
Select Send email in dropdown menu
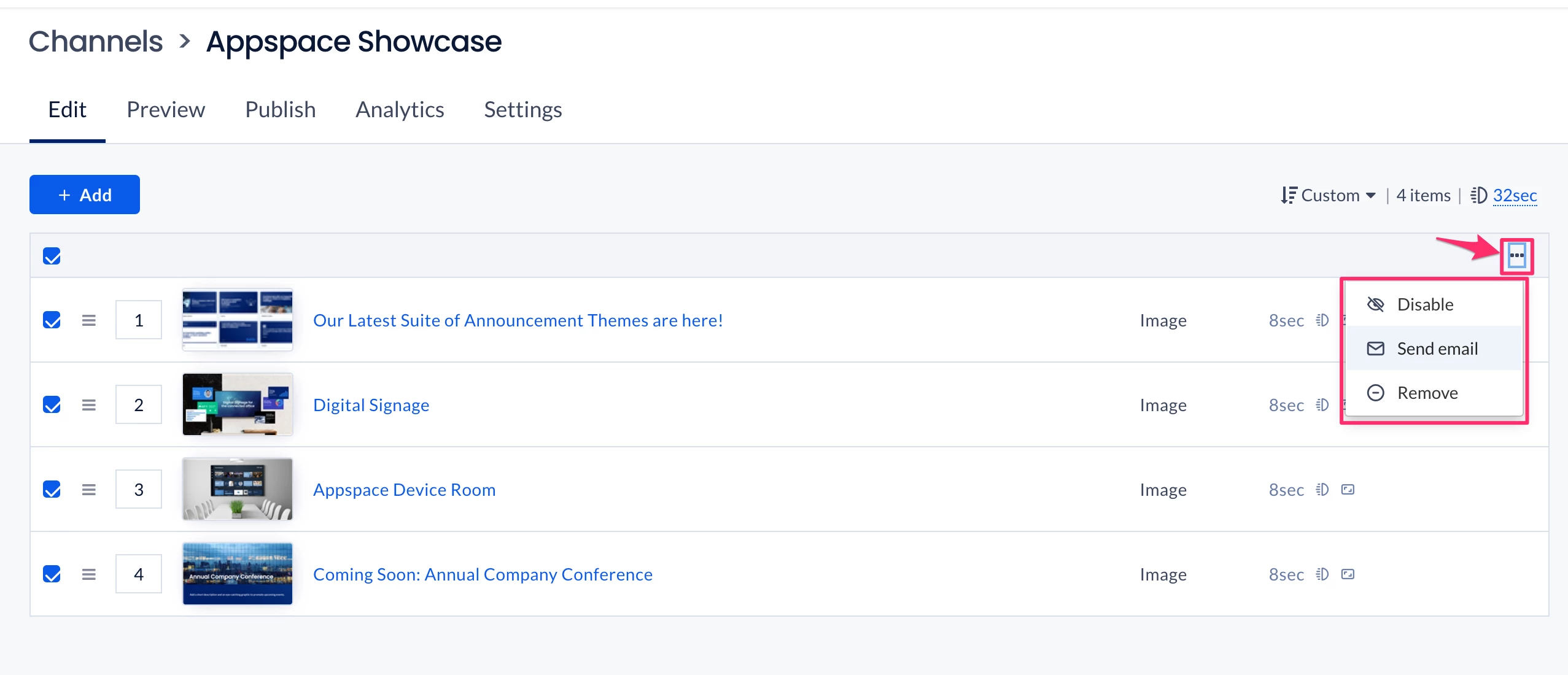tap(1437, 349)
